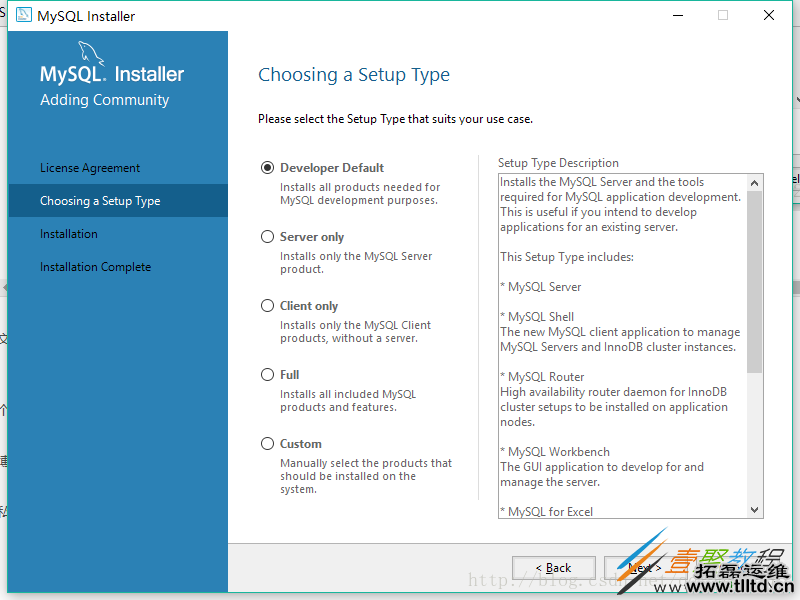
Task: Click License Agreement in the sidebar
Action: (90, 167)
